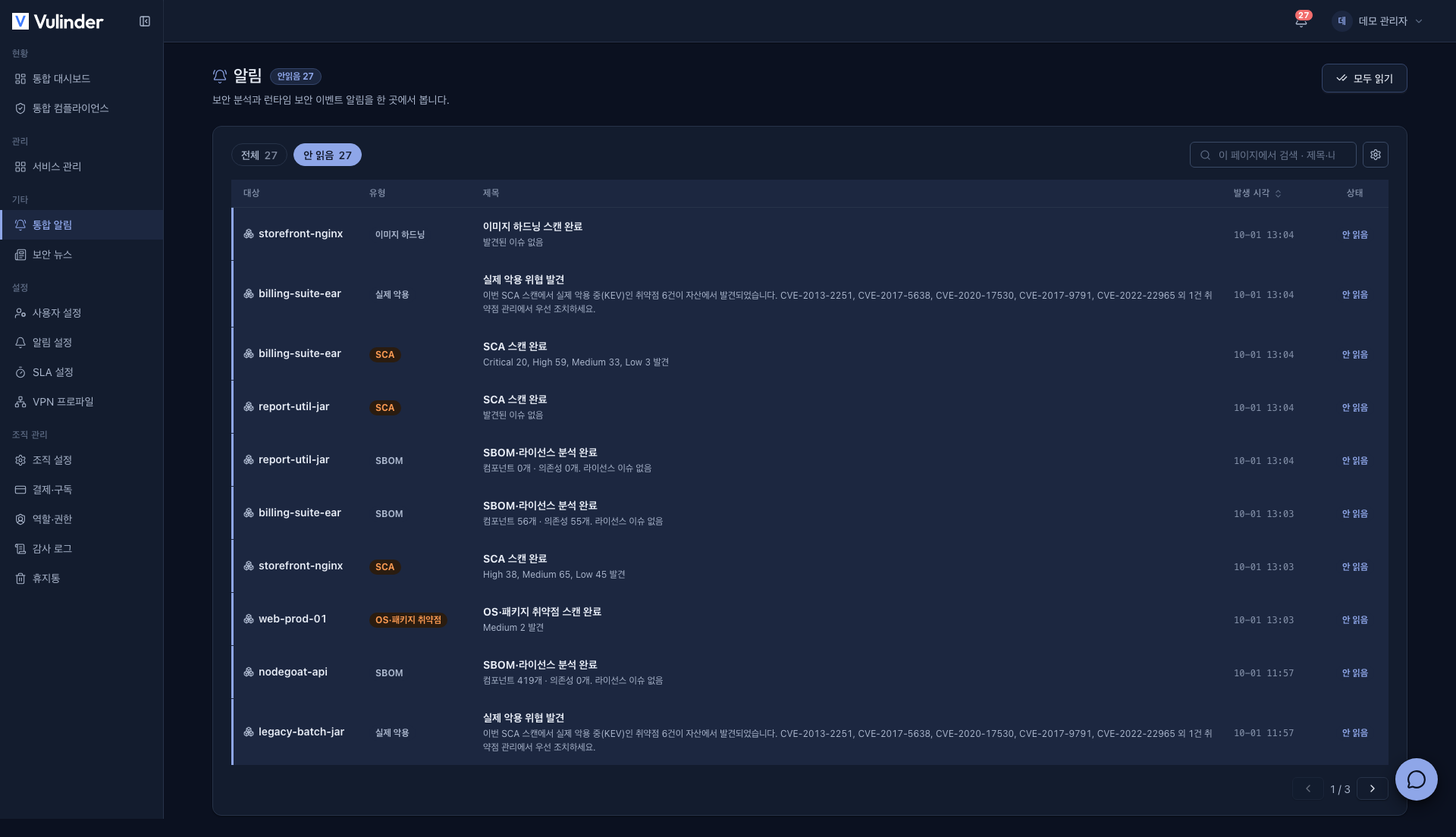Go to the next page of notifications

pos(1373,788)
